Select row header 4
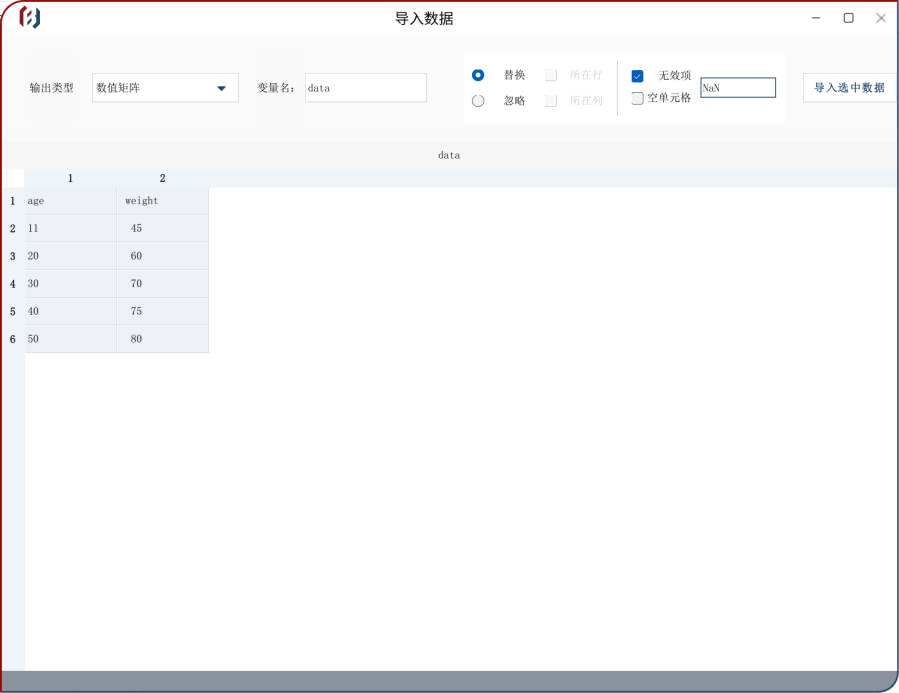The height and width of the screenshot is (693, 899). (13, 284)
